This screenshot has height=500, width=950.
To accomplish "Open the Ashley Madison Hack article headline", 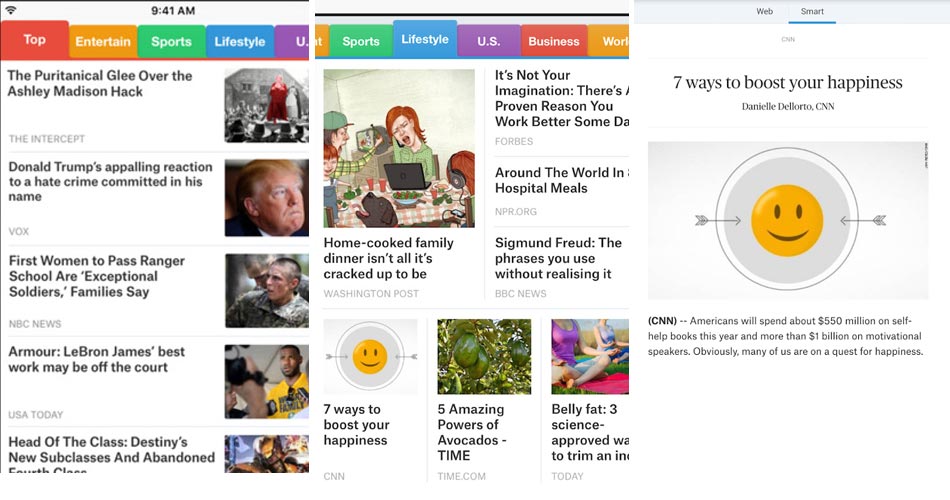I will pyautogui.click(x=100, y=84).
